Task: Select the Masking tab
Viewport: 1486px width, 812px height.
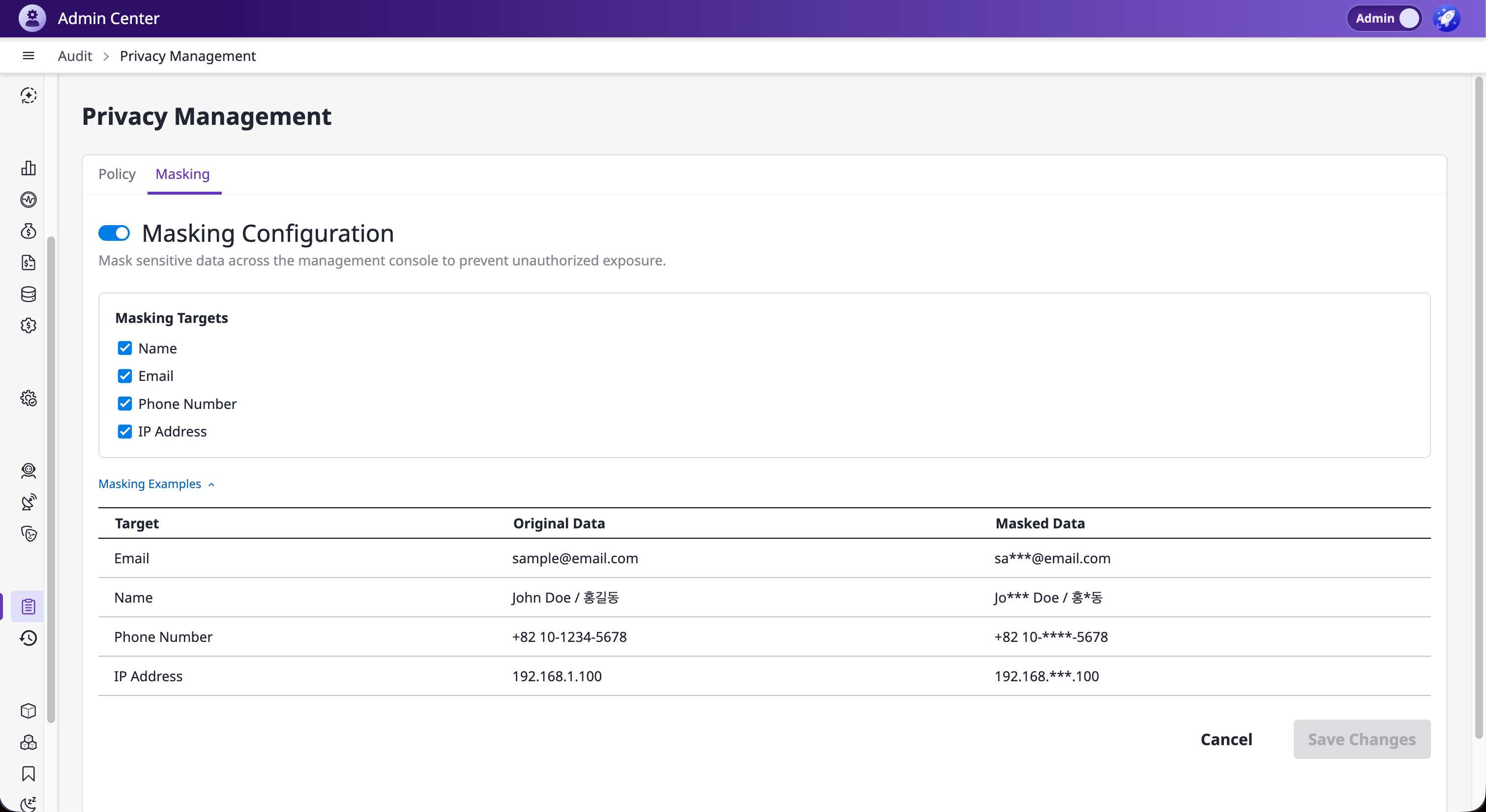Action: click(x=182, y=174)
